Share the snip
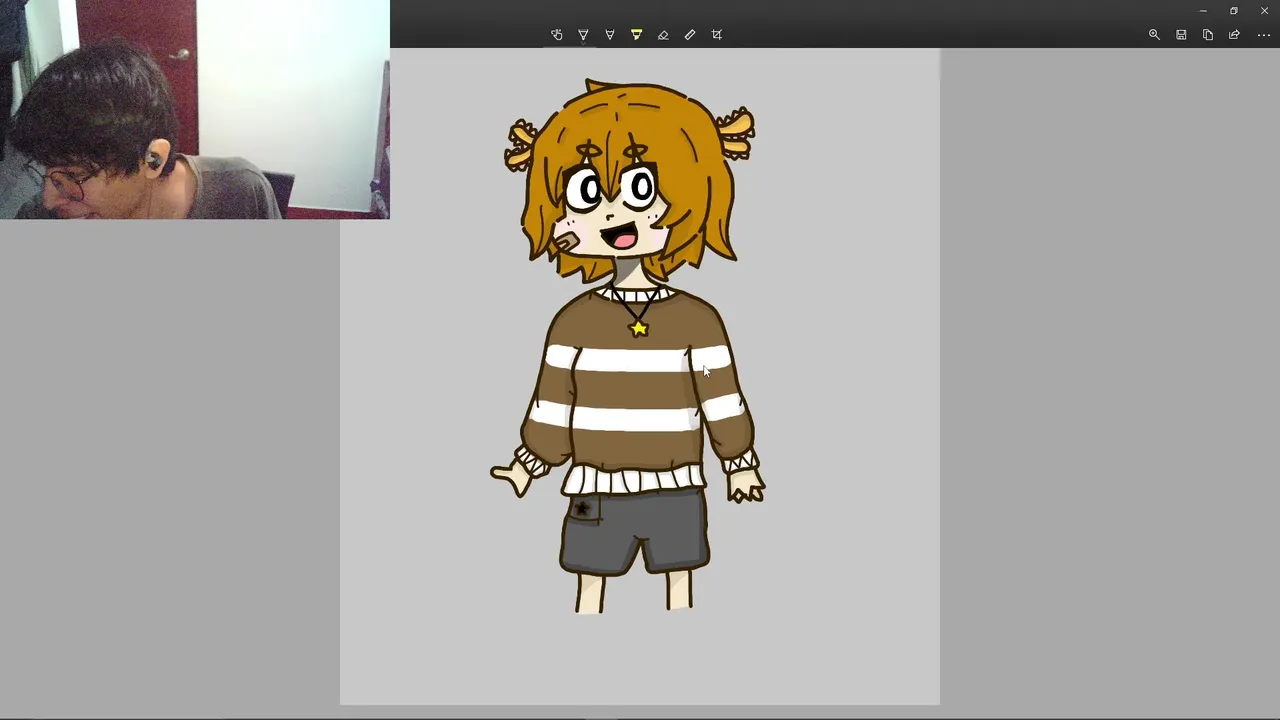This screenshot has width=1280, height=720. point(1234,35)
